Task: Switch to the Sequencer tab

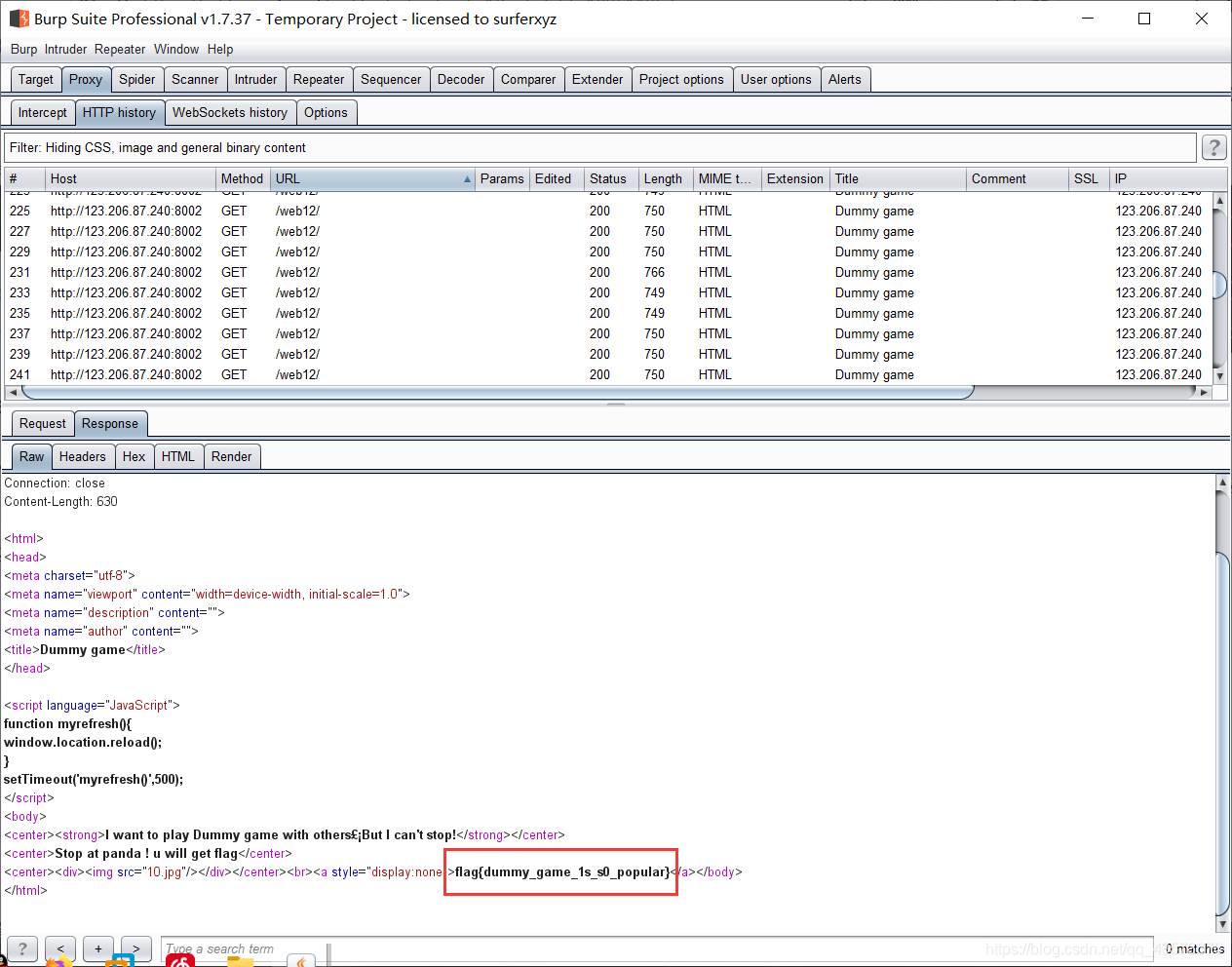Action: pos(391,80)
